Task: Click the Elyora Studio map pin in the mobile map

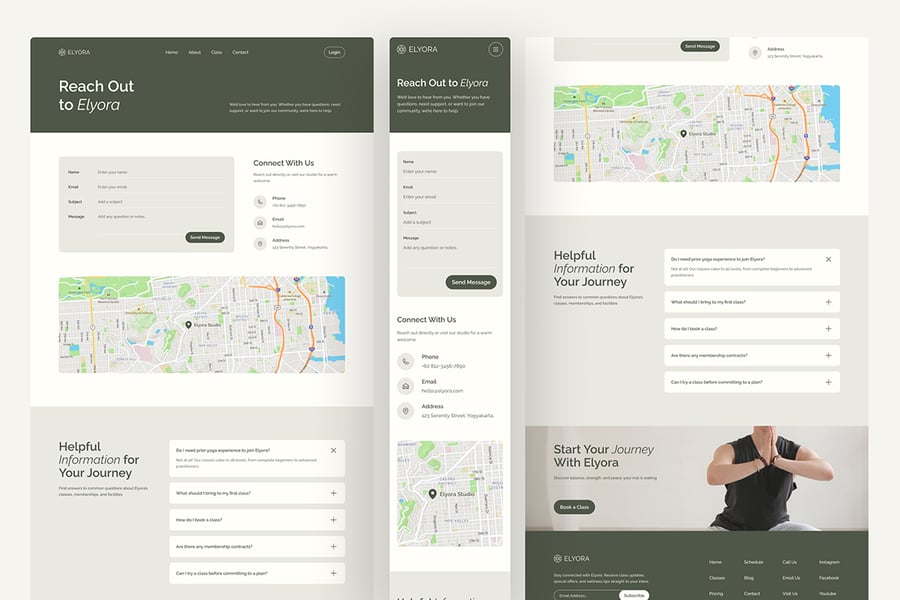Action: (433, 493)
